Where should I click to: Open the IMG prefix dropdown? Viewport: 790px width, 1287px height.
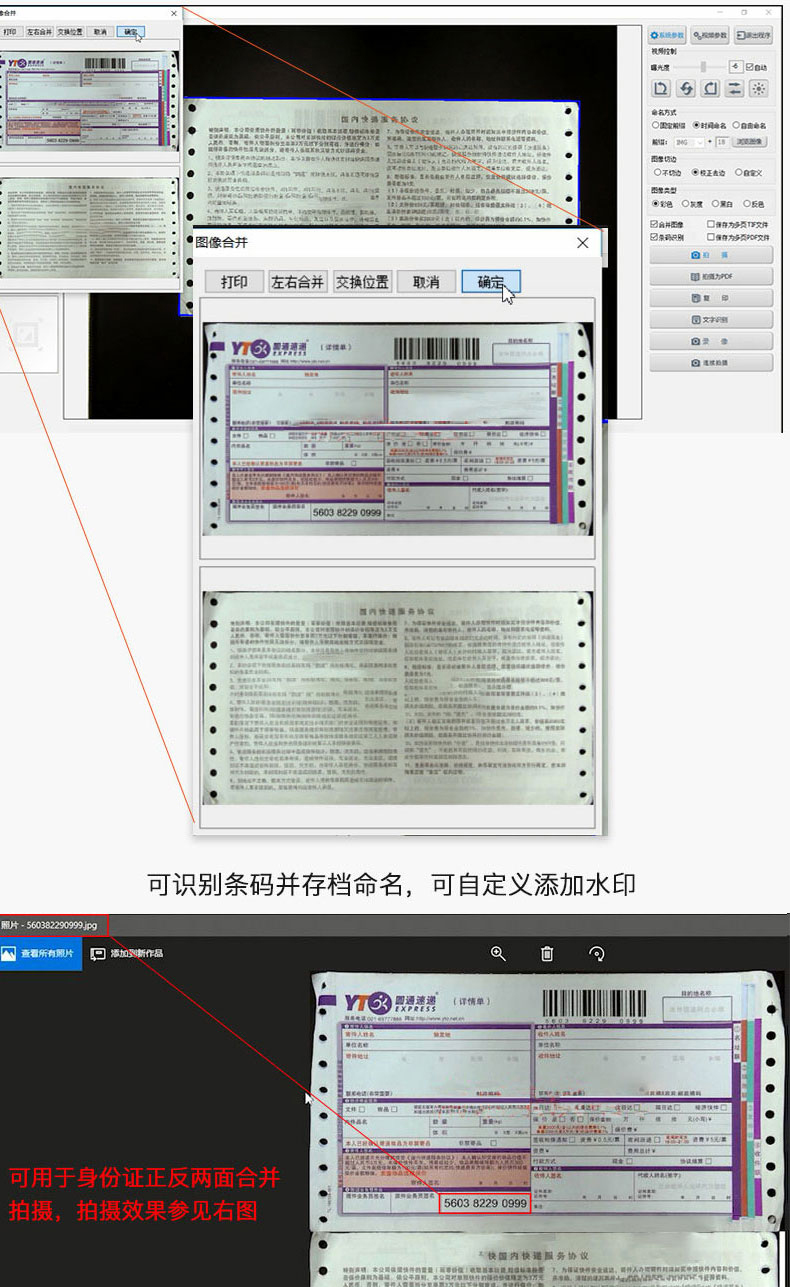tap(689, 142)
